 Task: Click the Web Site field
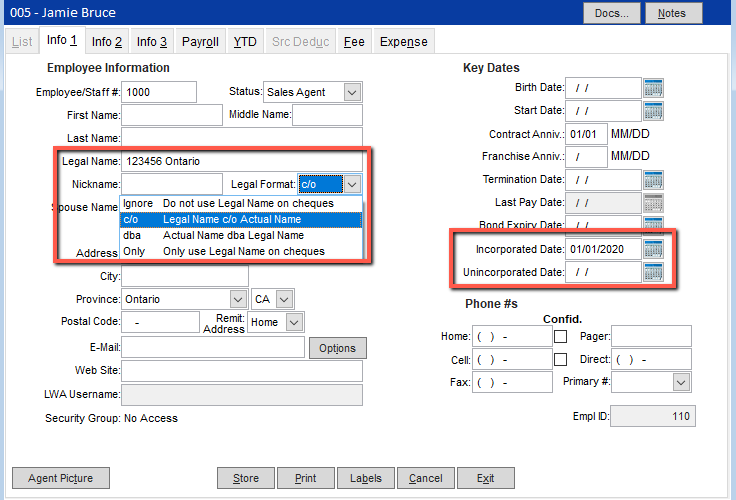242,370
